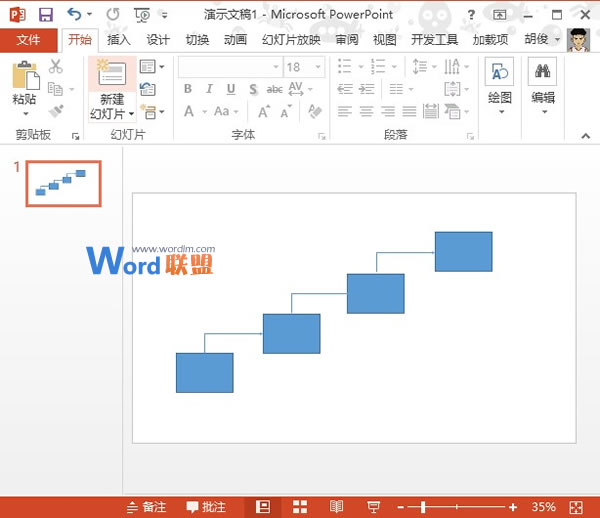Screen dimensions: 600x518
Task: Open the Section dropdown icon
Action: point(152,112)
